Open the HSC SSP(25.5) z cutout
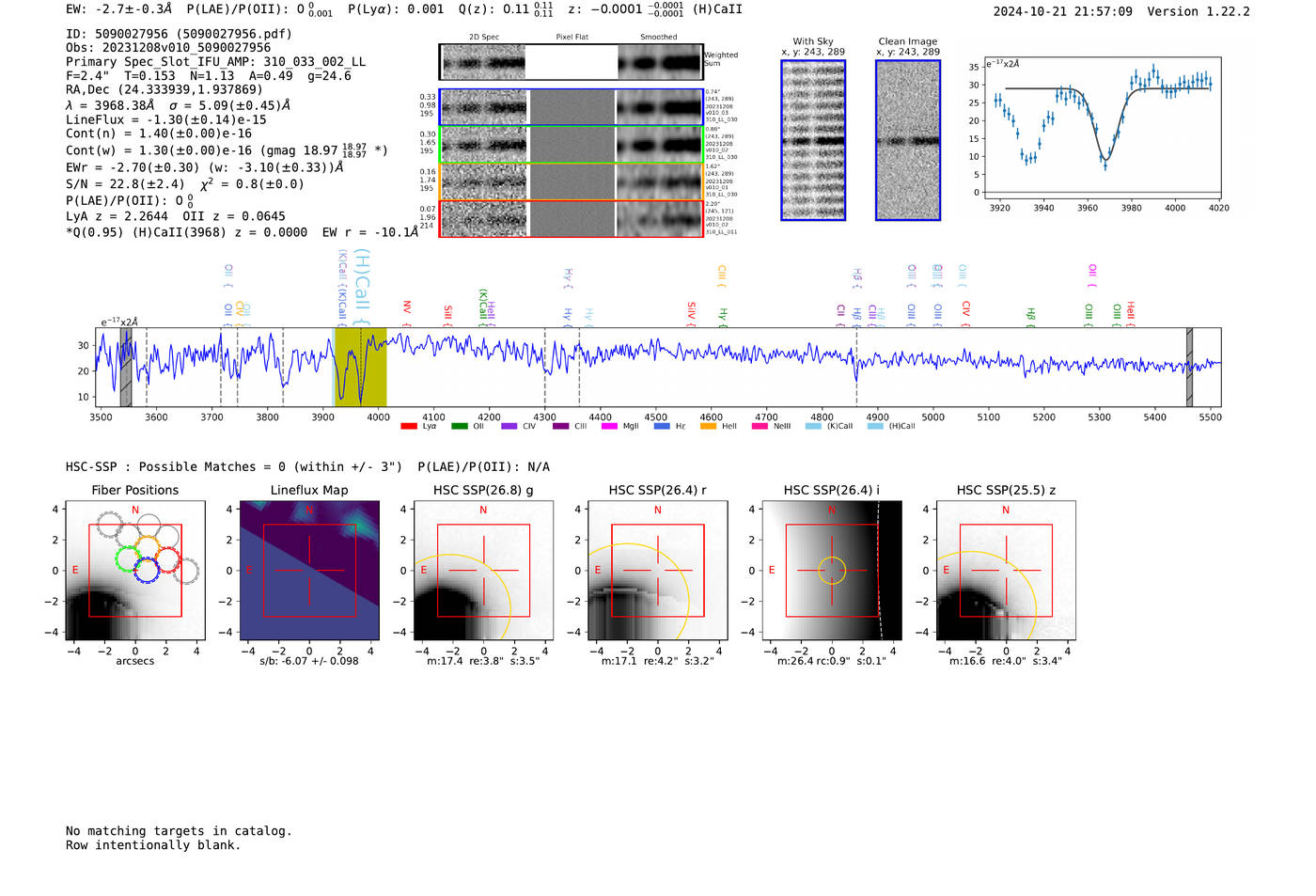 point(1006,571)
